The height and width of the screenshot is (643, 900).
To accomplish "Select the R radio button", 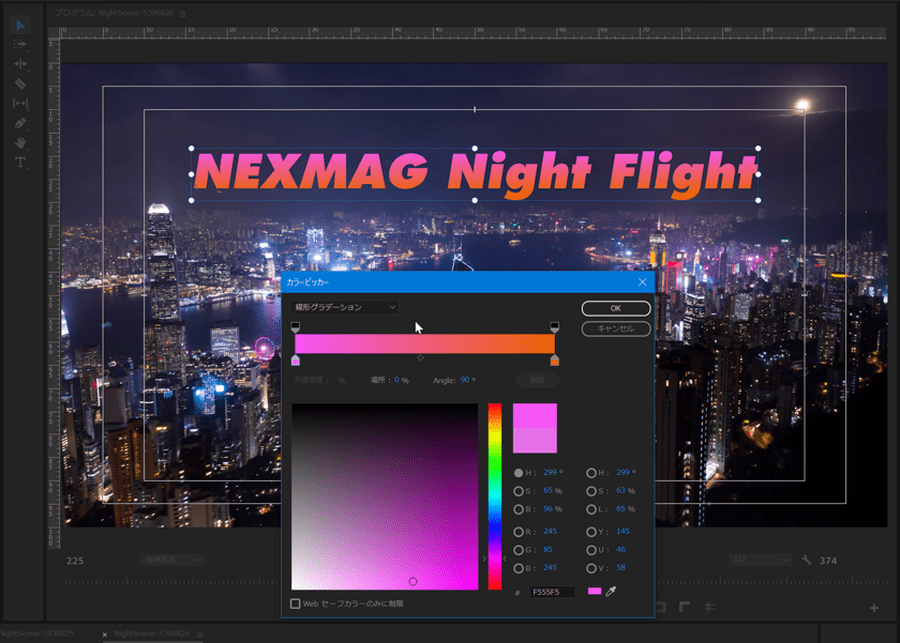I will (518, 532).
